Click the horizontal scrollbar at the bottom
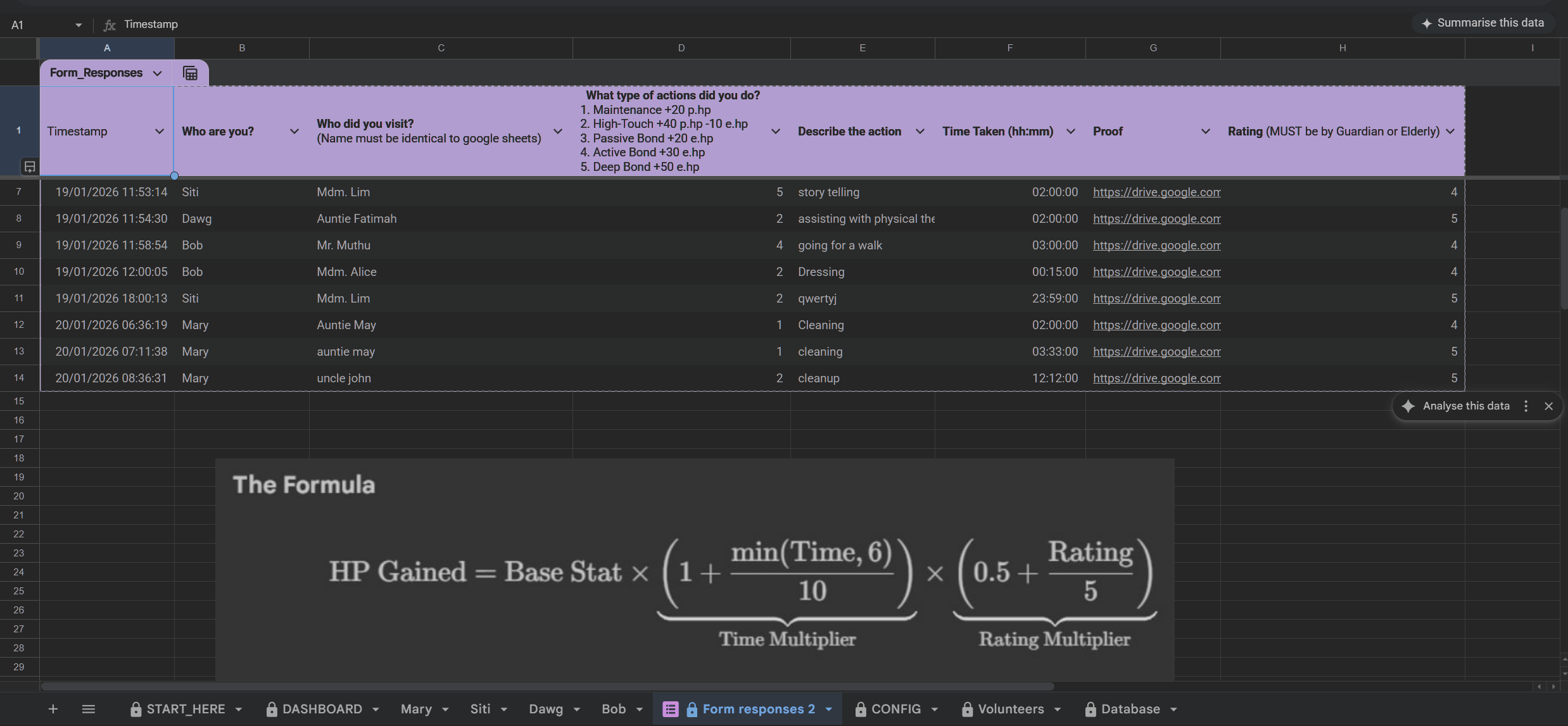 [547, 686]
